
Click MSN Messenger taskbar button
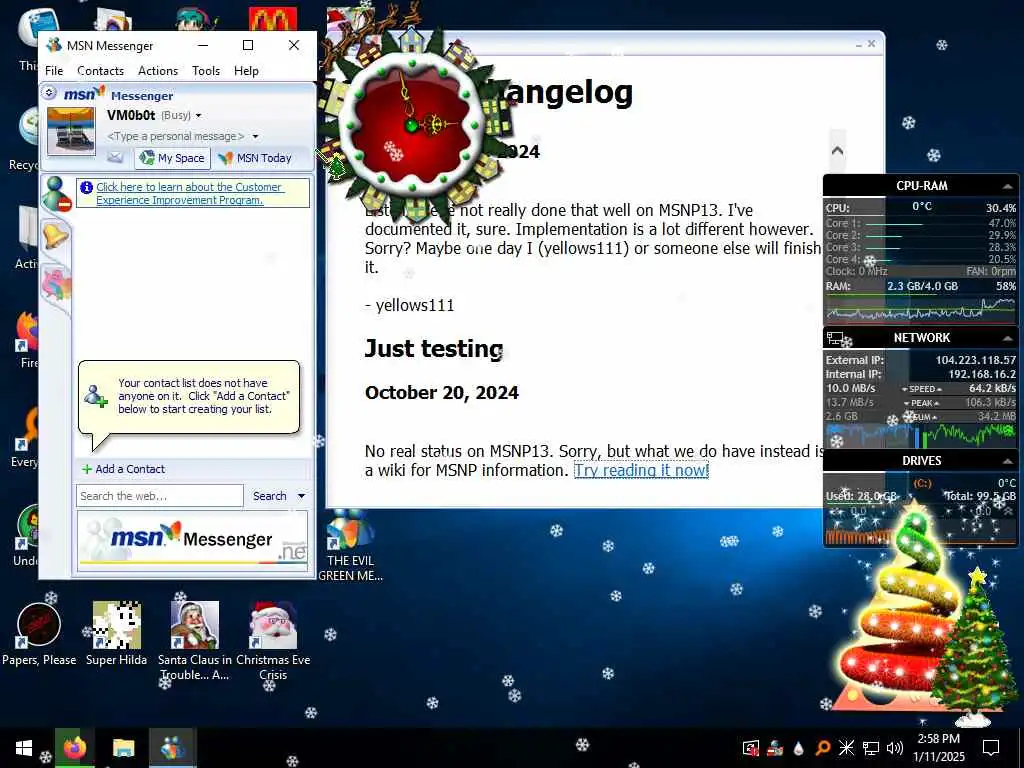172,748
